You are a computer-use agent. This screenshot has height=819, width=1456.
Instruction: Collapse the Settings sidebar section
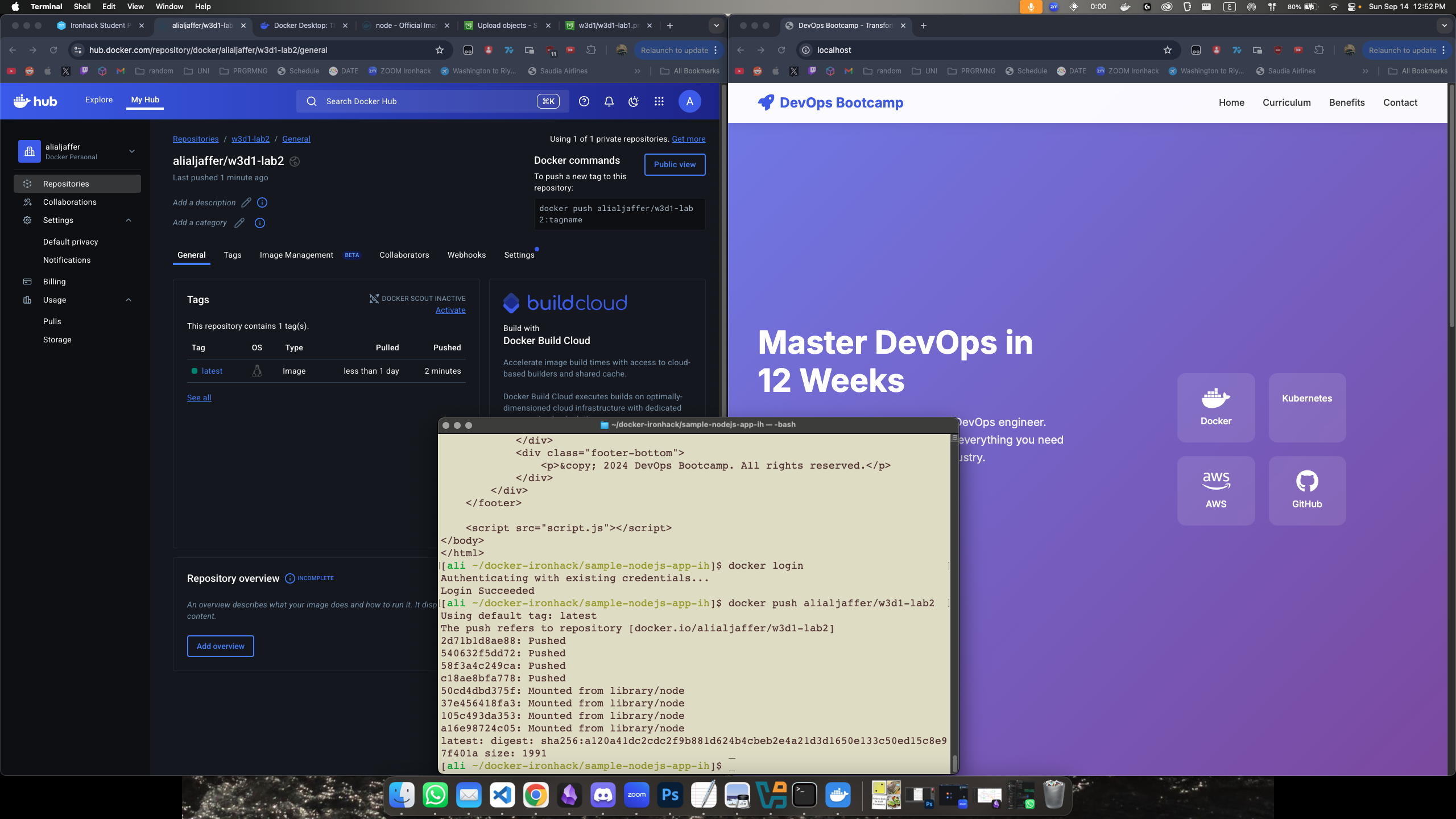(x=127, y=220)
